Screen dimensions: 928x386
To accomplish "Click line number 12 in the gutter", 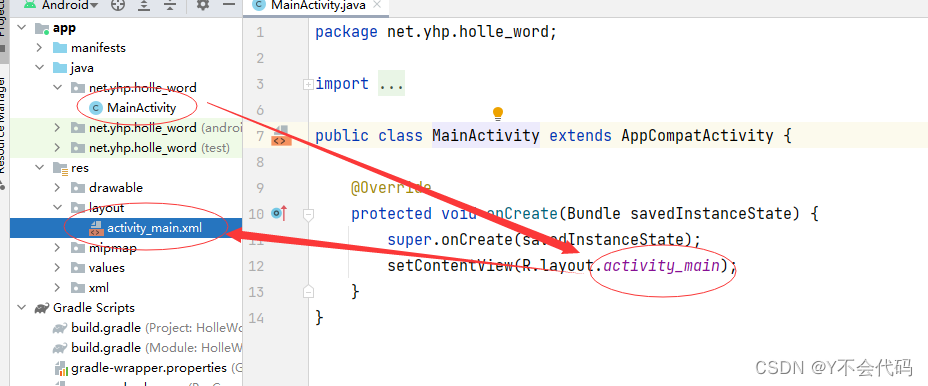I will [256, 266].
